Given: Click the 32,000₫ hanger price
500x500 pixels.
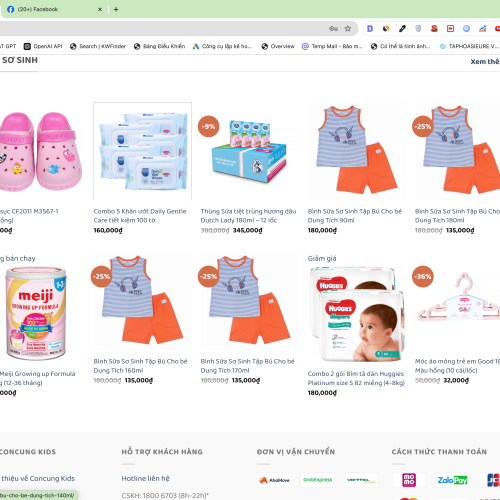Looking at the screenshot, I should tap(456, 380).
